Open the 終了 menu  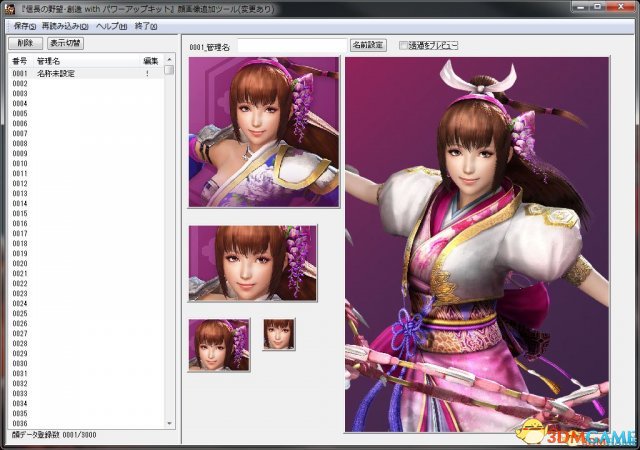[146, 27]
